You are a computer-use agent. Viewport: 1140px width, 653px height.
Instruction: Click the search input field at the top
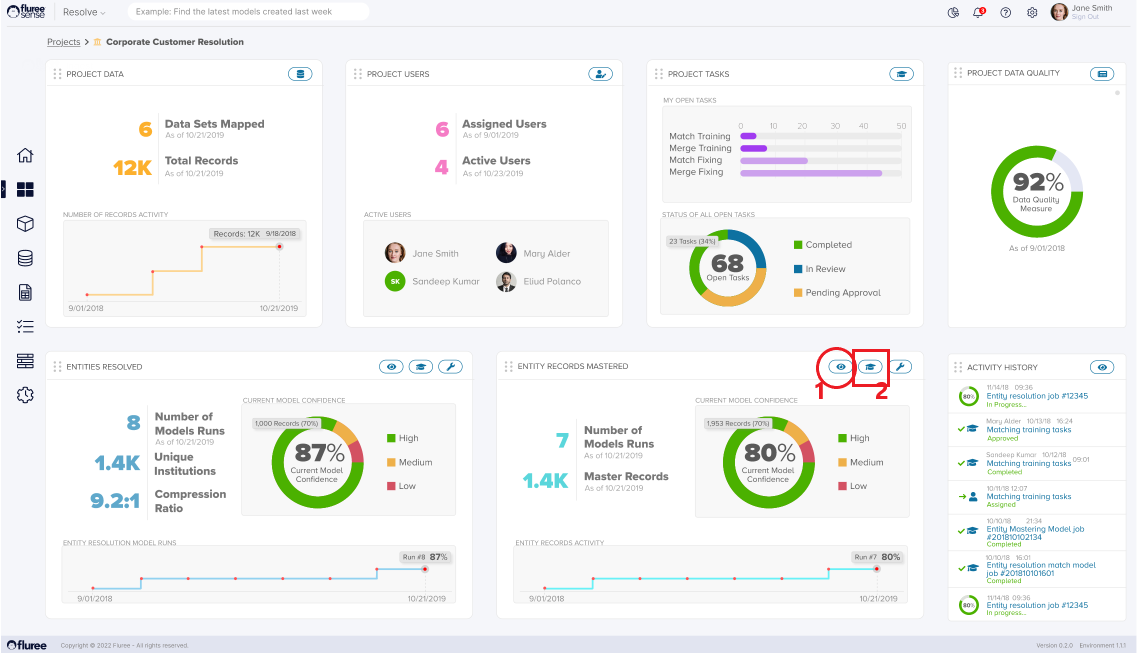[x=247, y=12]
